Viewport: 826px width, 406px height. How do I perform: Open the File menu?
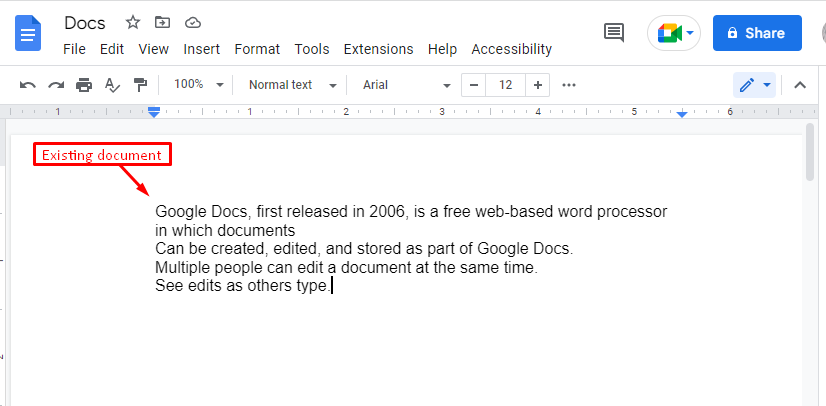tap(74, 49)
